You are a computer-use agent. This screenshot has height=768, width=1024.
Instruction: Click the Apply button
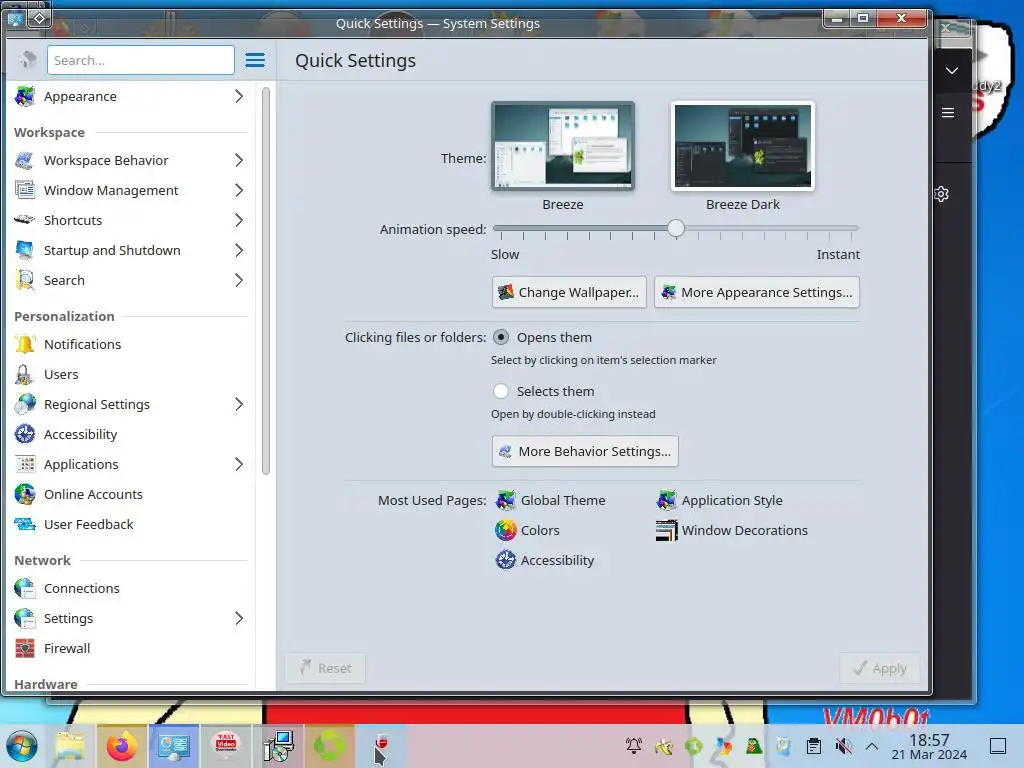tap(880, 669)
